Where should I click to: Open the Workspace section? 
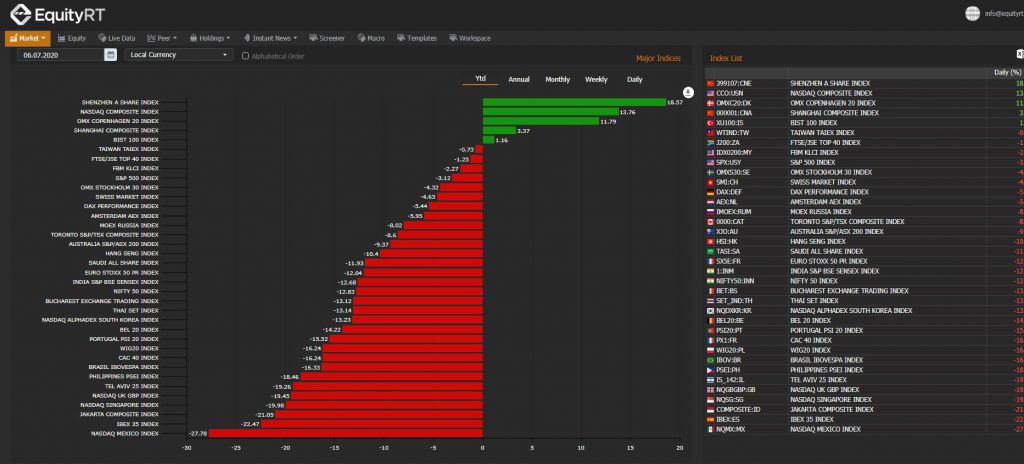coord(470,39)
